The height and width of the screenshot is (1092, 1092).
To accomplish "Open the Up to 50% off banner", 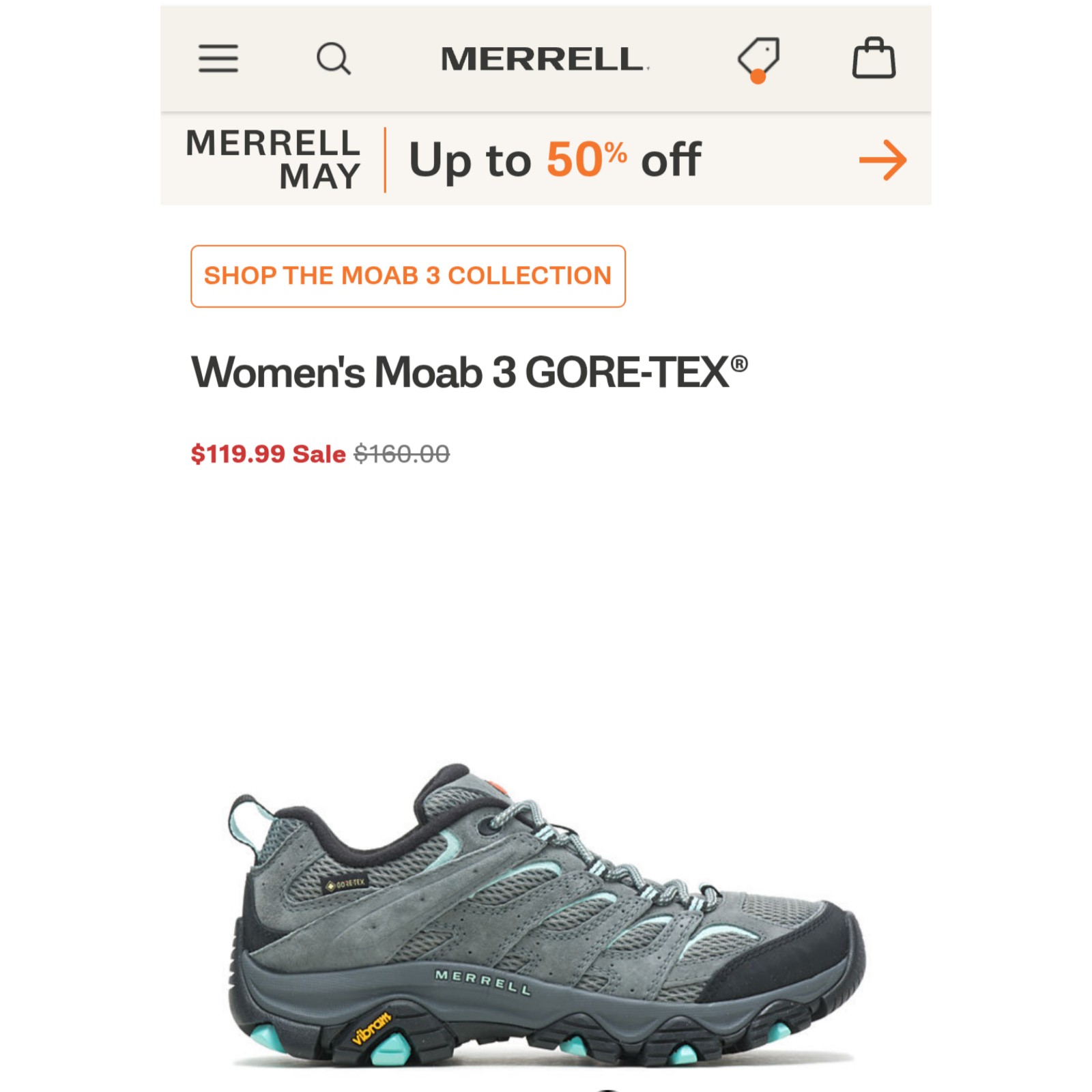I will (554, 160).
